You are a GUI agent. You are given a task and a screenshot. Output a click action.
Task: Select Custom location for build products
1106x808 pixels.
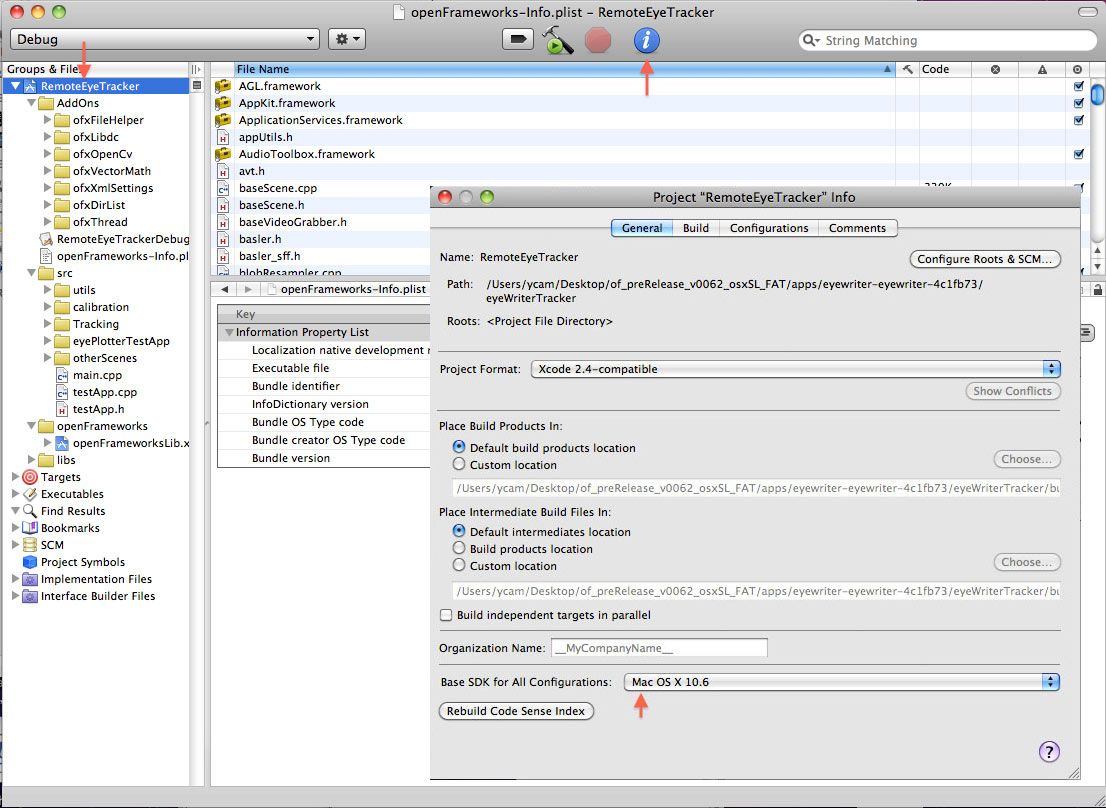[459, 465]
